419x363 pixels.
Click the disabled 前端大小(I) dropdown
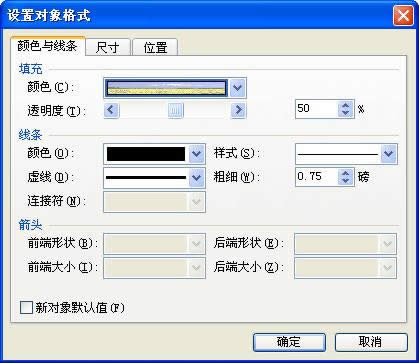(154, 267)
